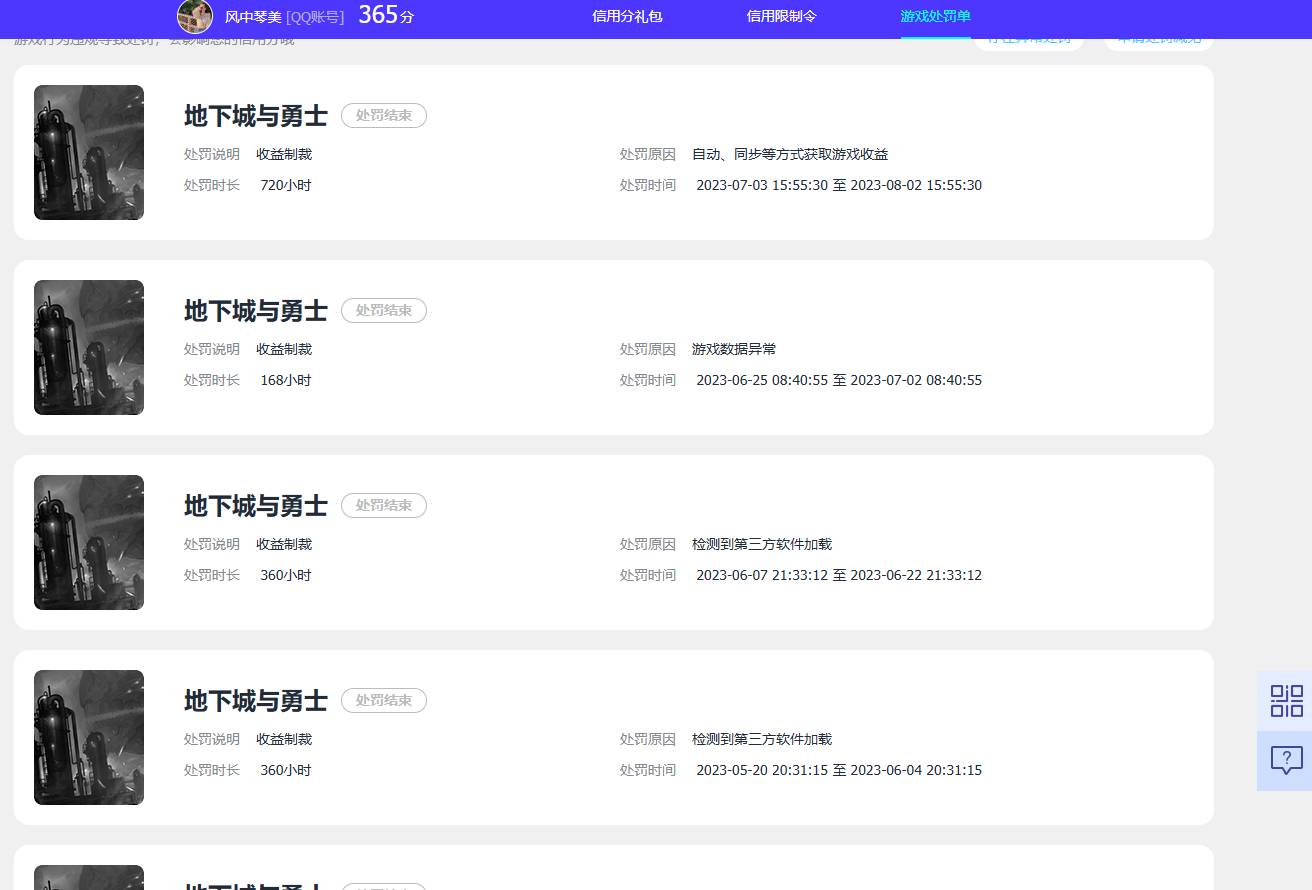The width and height of the screenshot is (1312, 890).
Task: Open the help question-mark side widget
Action: coord(1286,760)
